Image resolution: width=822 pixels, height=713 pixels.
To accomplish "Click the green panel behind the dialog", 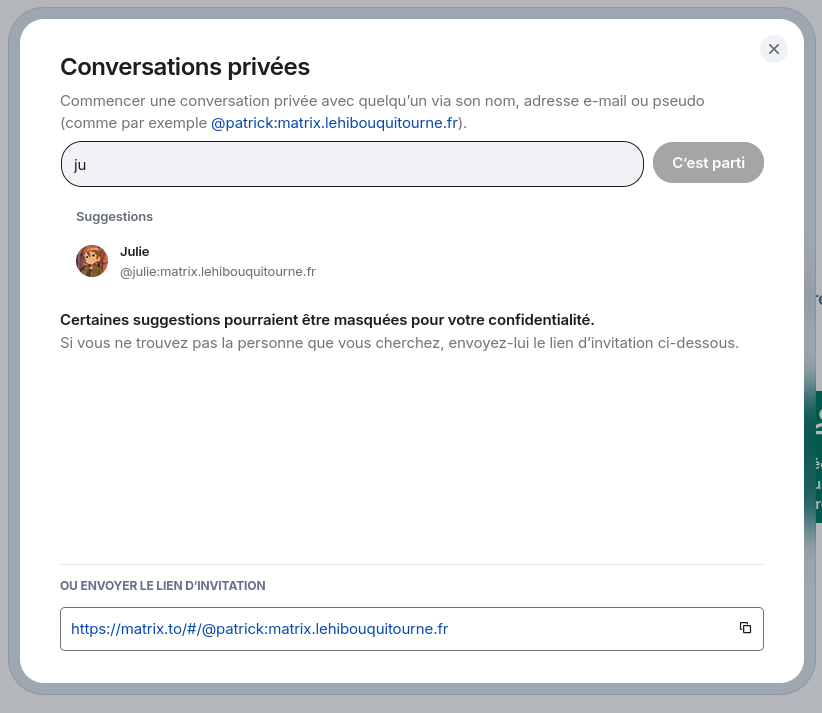I will point(813,456).
